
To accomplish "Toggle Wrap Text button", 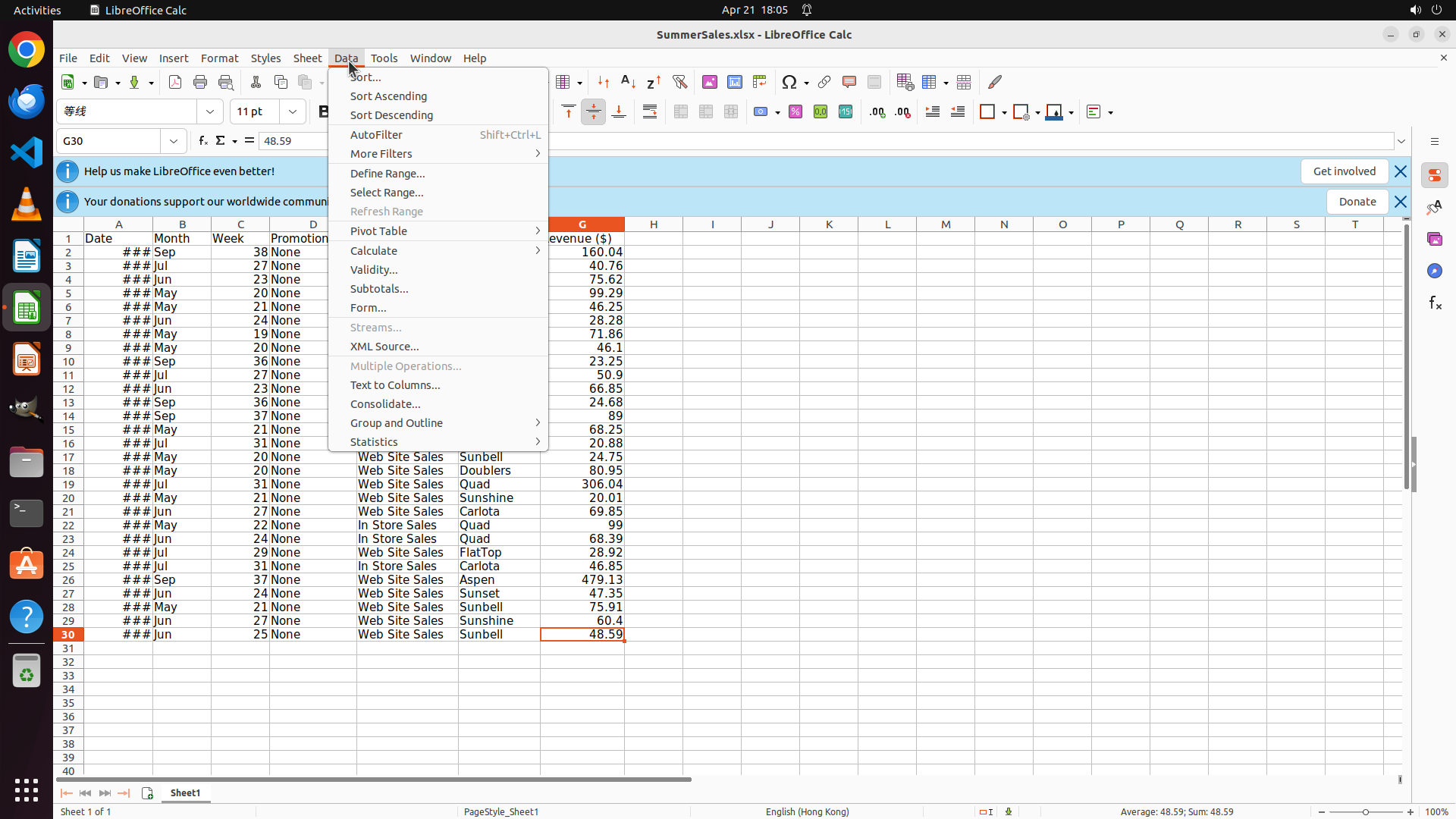I will 650,112.
